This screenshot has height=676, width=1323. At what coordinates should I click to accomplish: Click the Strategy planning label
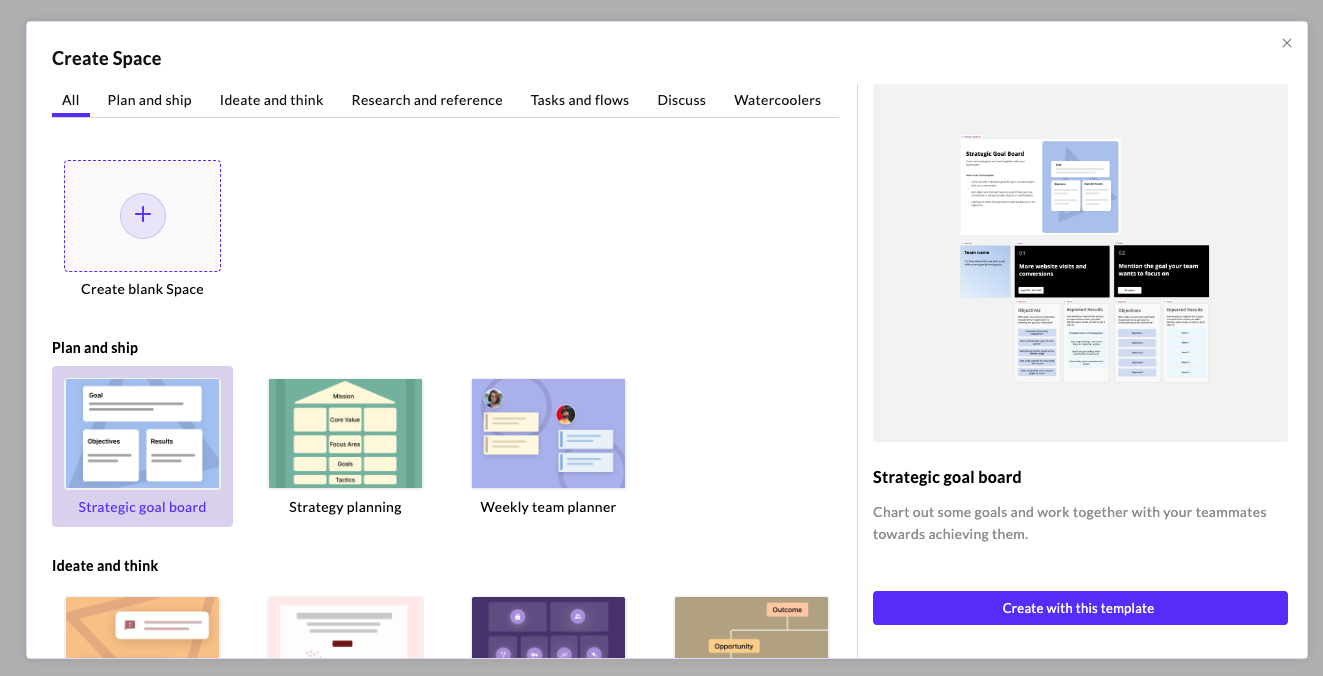[346, 507]
